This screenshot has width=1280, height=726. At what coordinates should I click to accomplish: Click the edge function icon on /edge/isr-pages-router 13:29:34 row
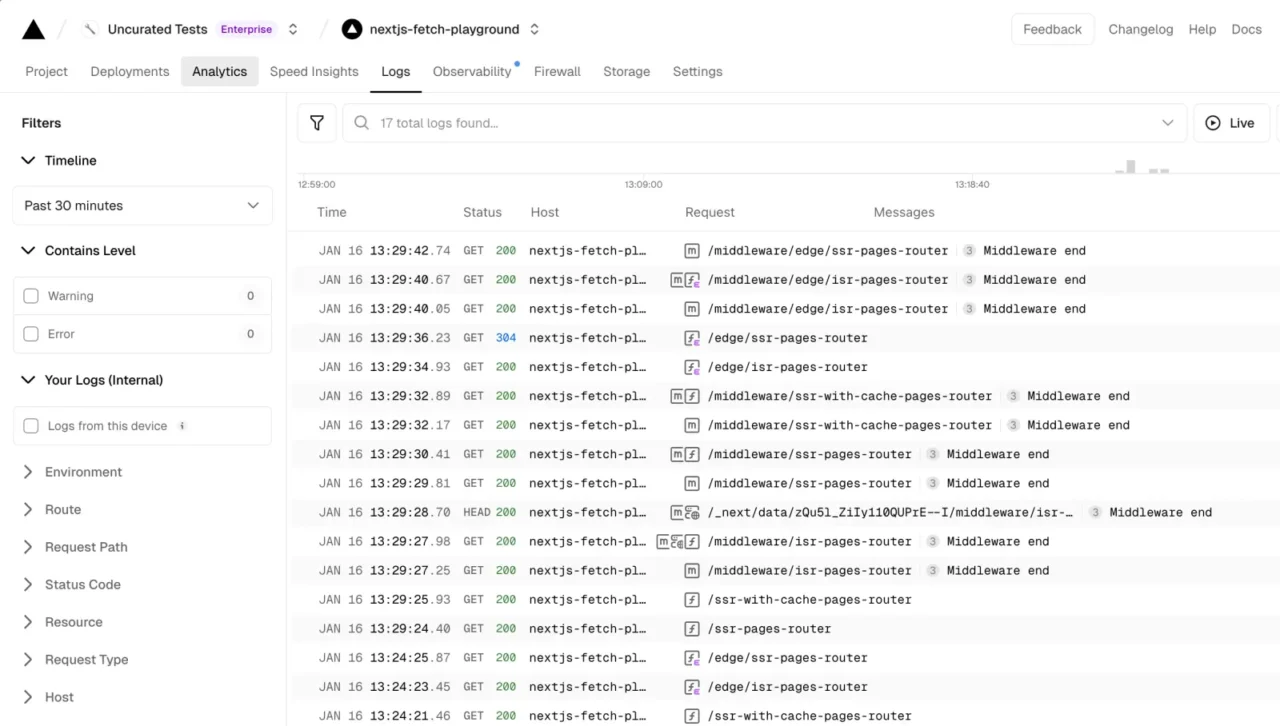point(692,367)
